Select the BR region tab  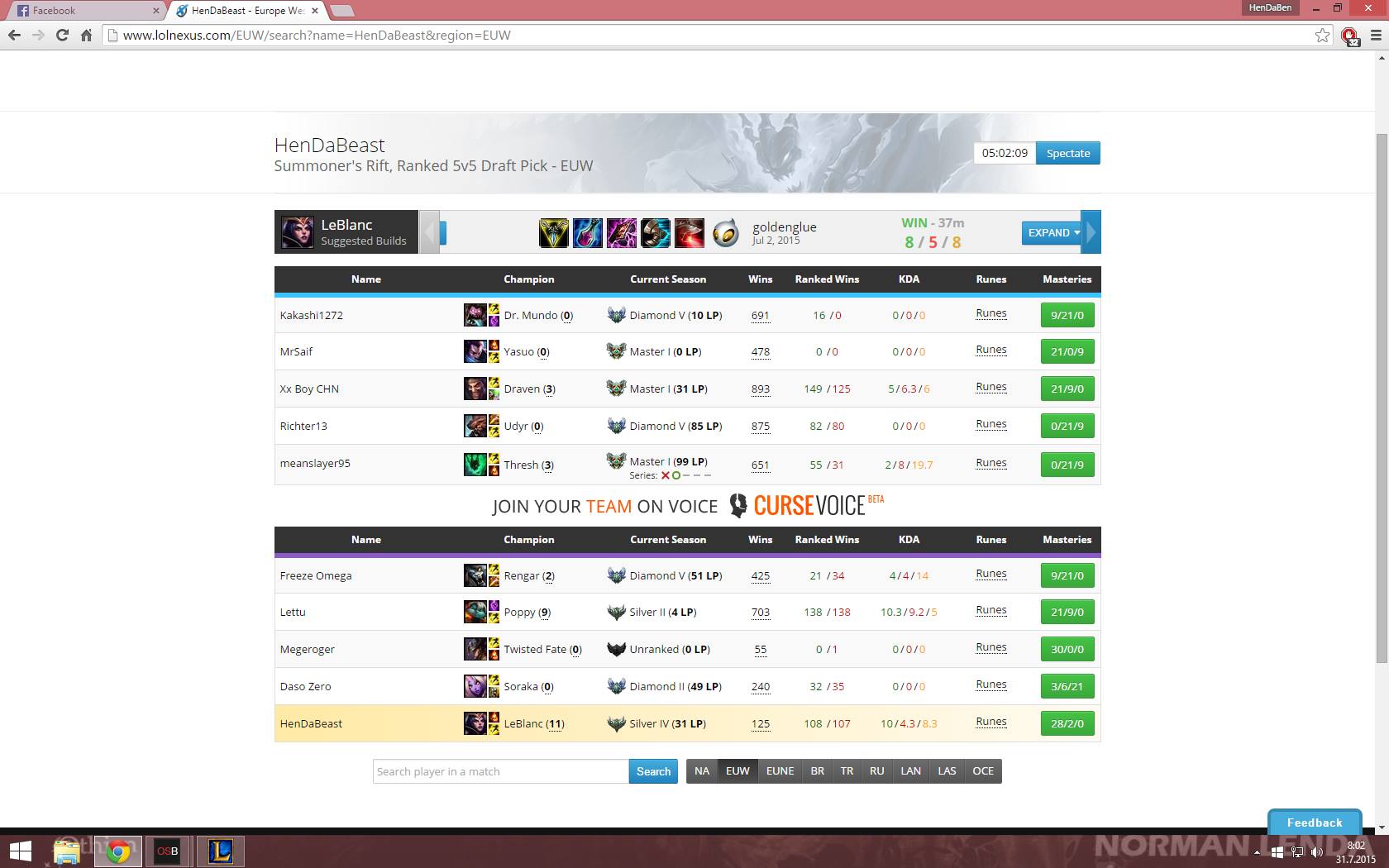pyautogui.click(x=817, y=771)
